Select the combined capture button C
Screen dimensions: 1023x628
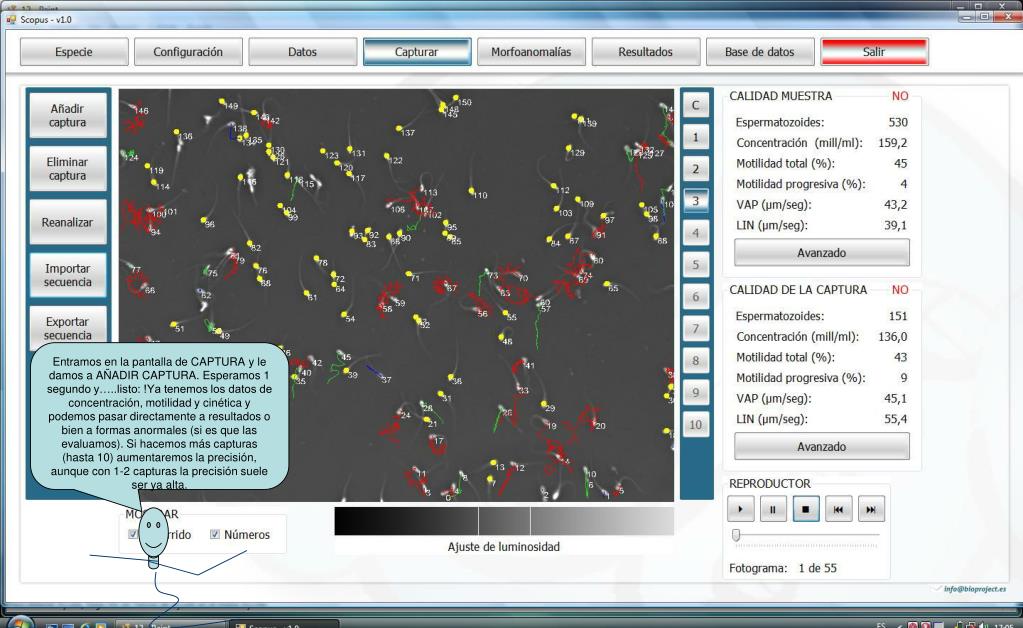tap(695, 105)
